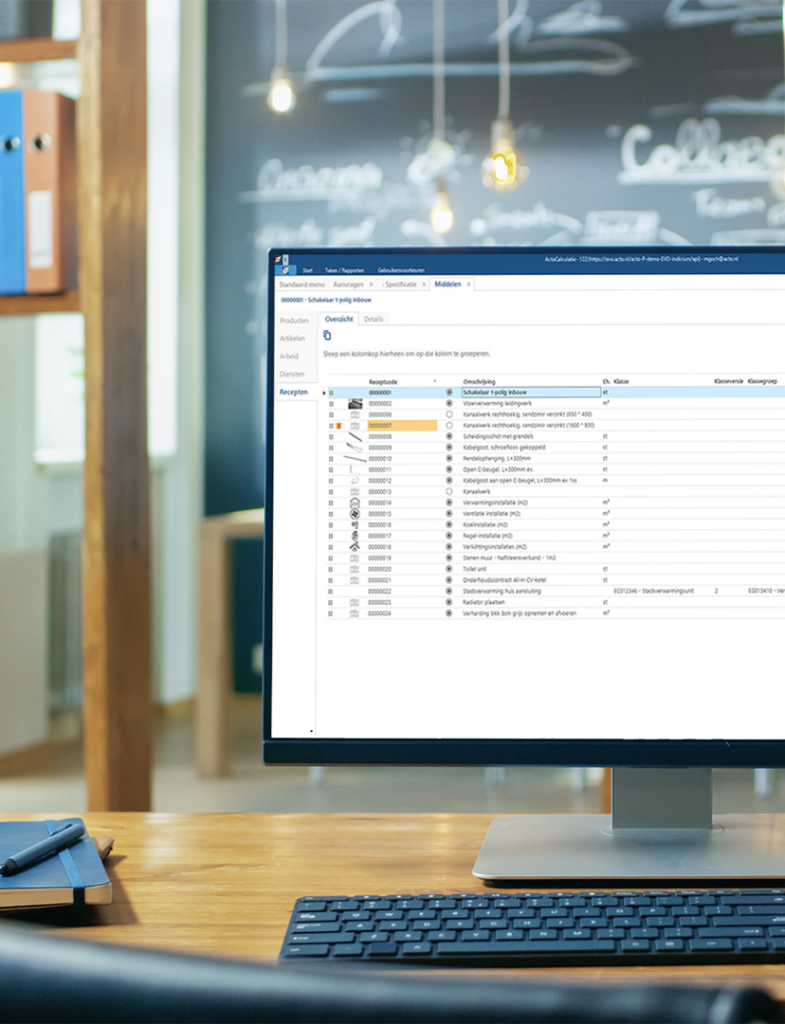785x1024 pixels.
Task: Toggle the radio button on recipe 00000006
Action: (449, 414)
